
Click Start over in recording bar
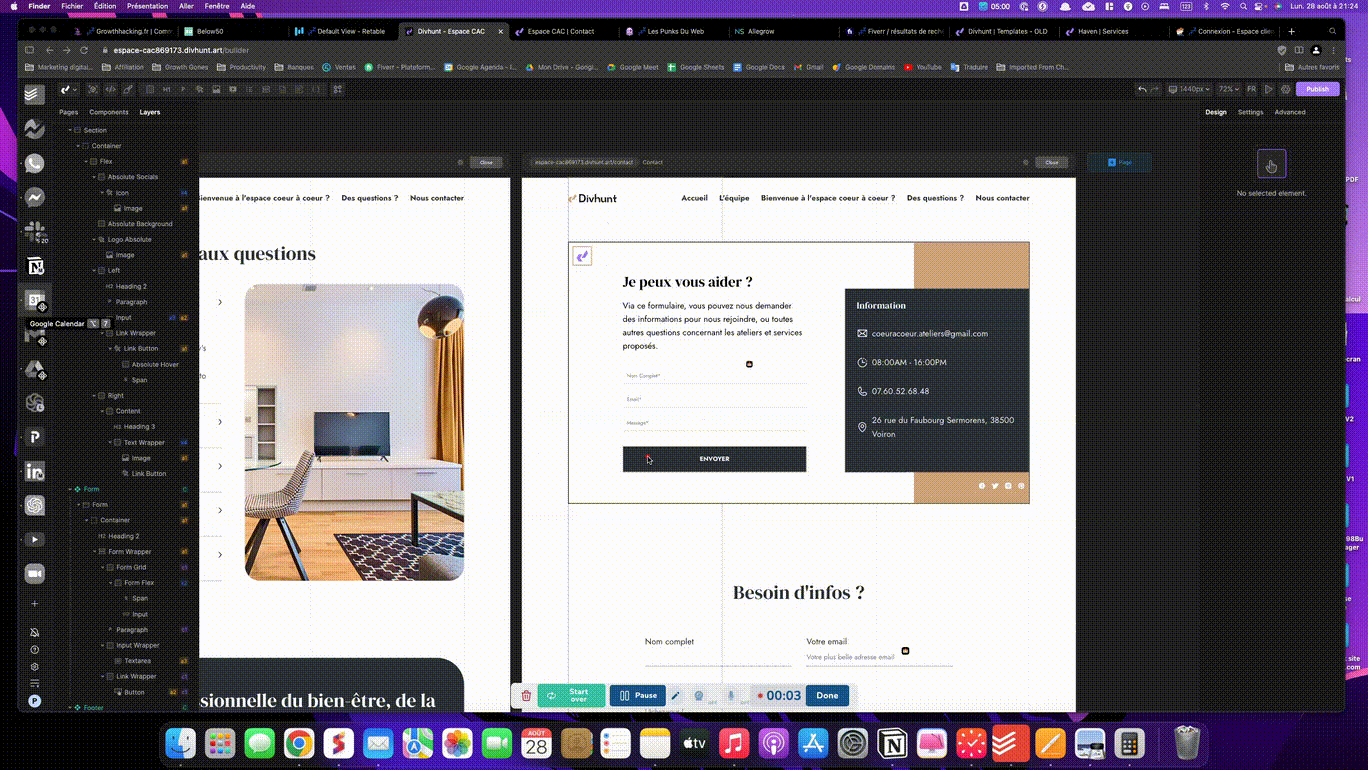(x=571, y=696)
